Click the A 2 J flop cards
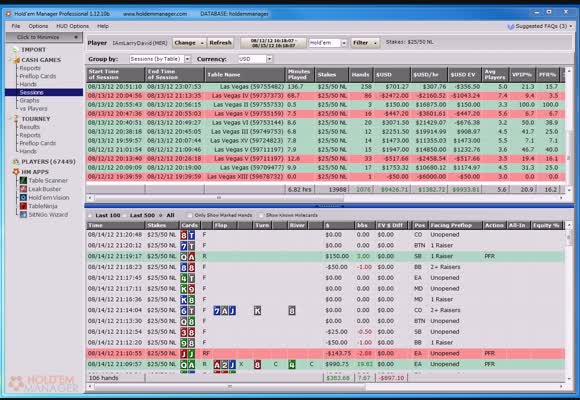 pyautogui.click(x=225, y=365)
